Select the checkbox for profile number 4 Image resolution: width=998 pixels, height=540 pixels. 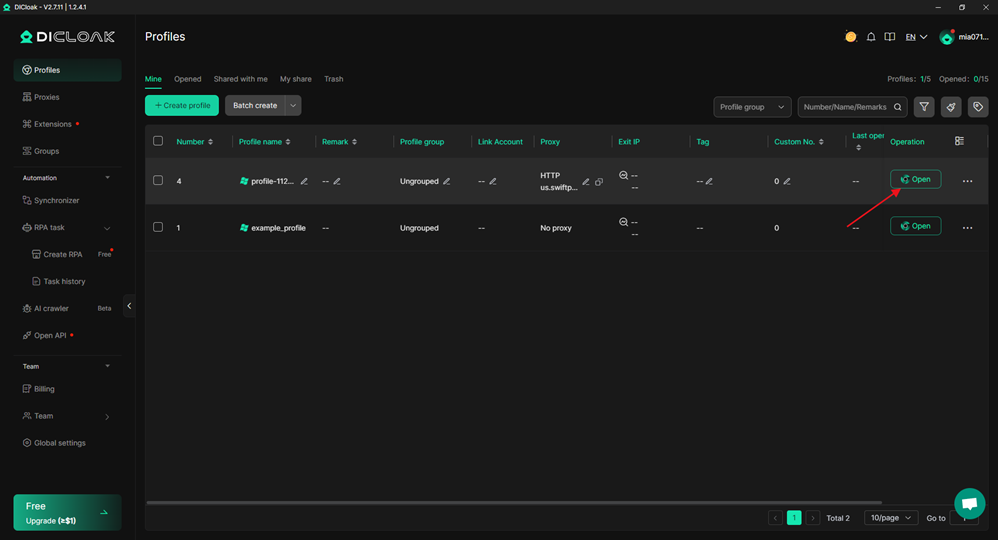tap(158, 181)
